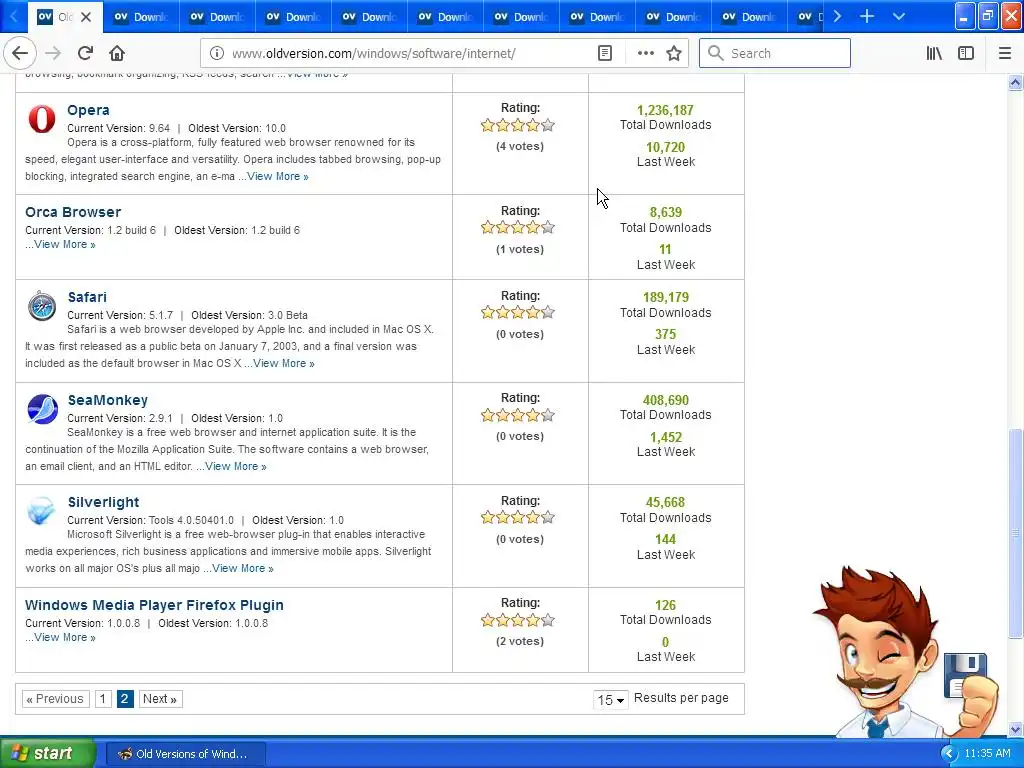The height and width of the screenshot is (768, 1024).
Task: Rate SeaMonkey using its star rating
Action: coord(518,415)
